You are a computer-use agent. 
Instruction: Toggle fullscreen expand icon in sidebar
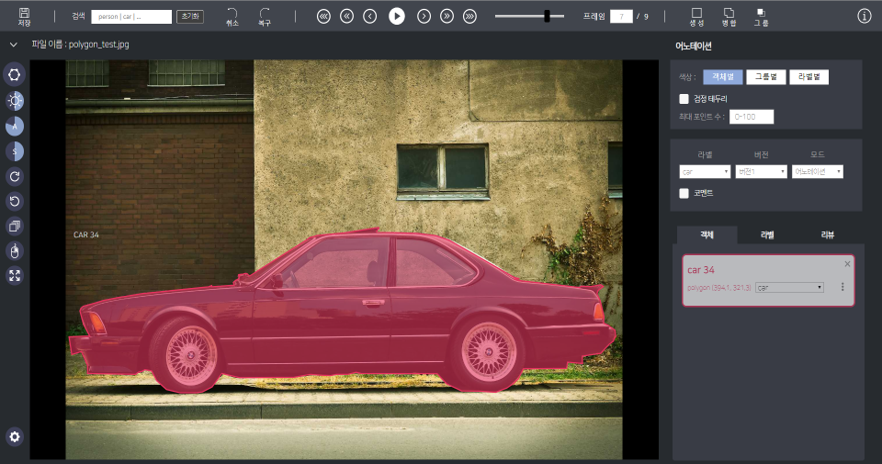[x=15, y=276]
